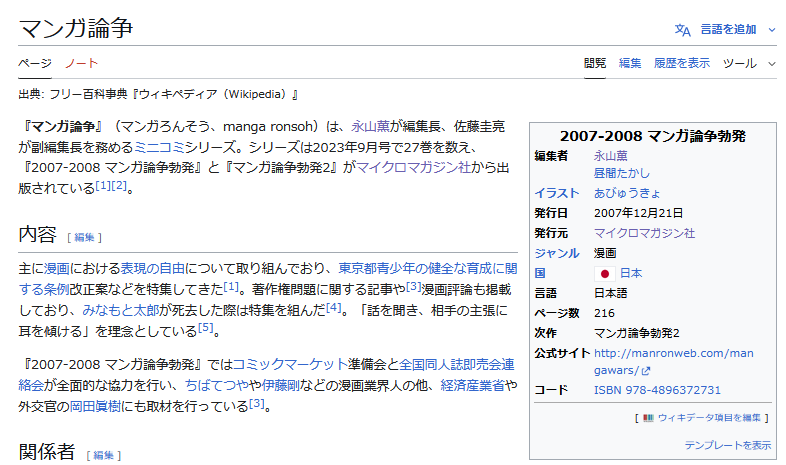Click the 日本語 language value
Image resolution: width=786 pixels, height=465 pixels.
[611, 293]
